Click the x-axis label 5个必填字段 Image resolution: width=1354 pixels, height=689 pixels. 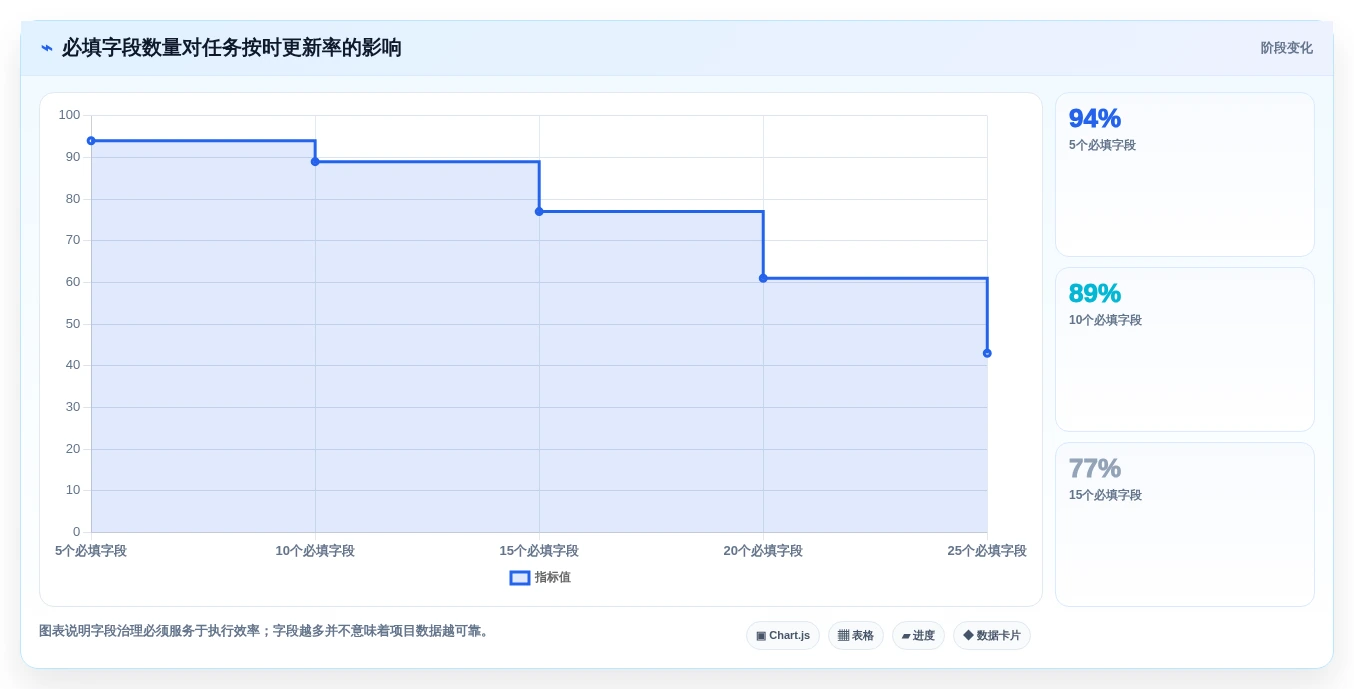coord(91,551)
